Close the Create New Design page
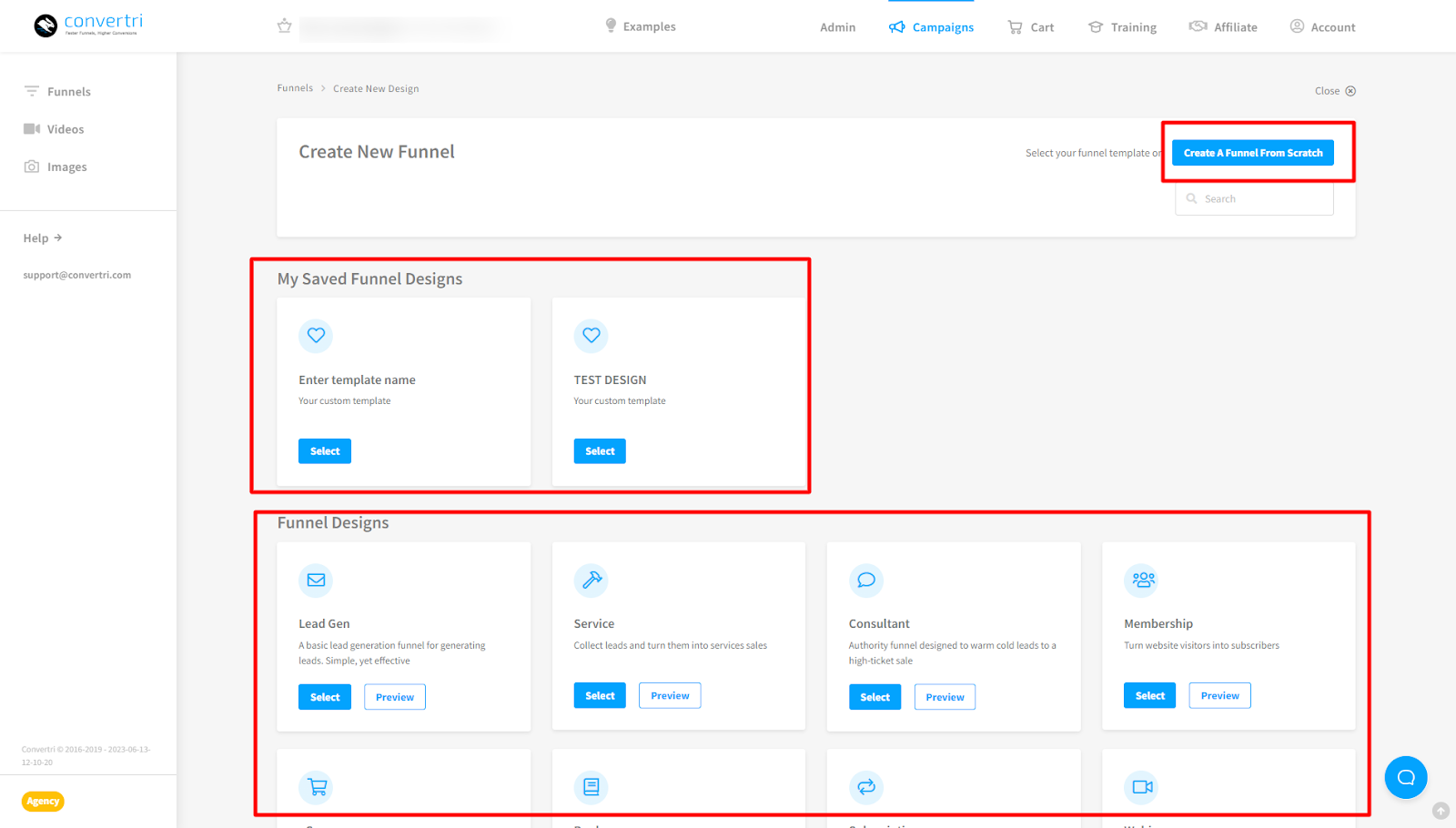Screen dimensions: 1456x828 [x=1334, y=91]
